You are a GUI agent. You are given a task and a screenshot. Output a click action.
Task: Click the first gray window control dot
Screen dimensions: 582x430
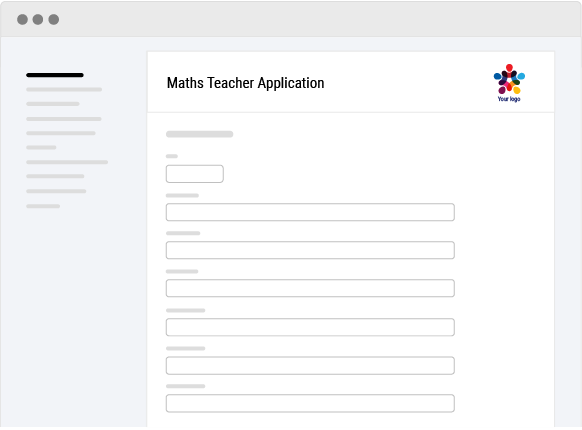22,19
